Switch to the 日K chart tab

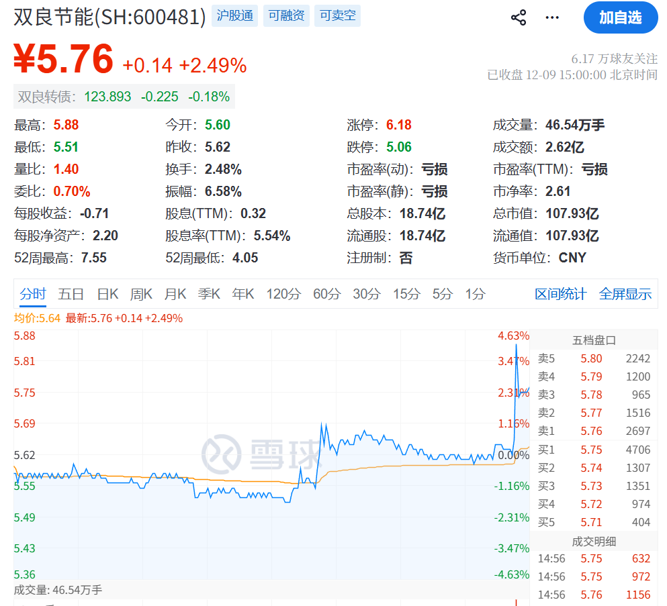tap(107, 294)
